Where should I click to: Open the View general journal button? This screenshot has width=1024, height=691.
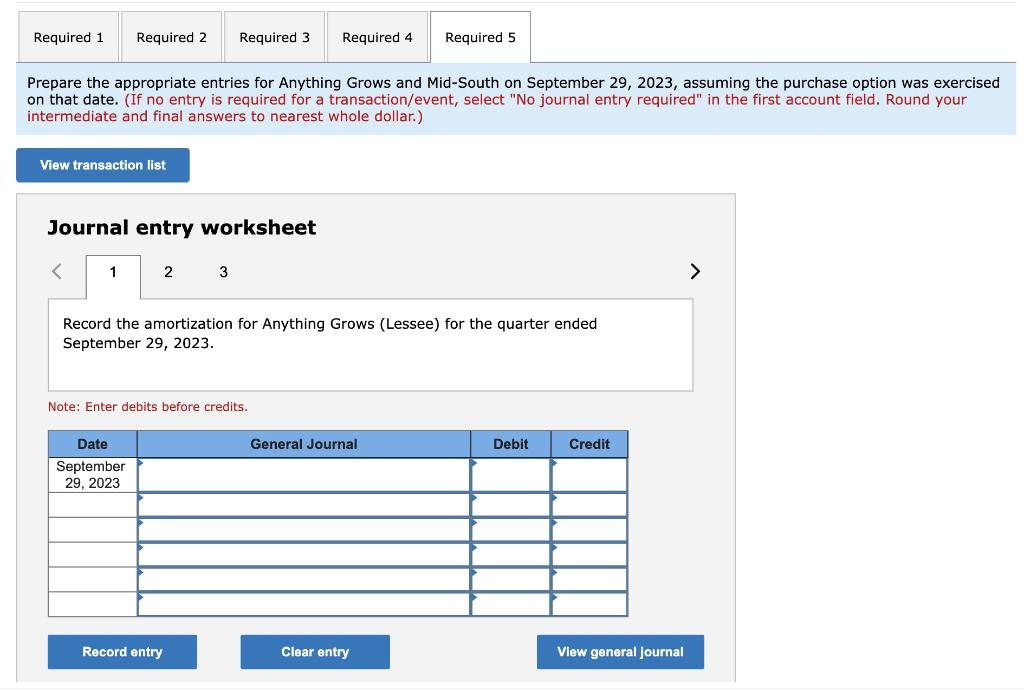point(620,651)
